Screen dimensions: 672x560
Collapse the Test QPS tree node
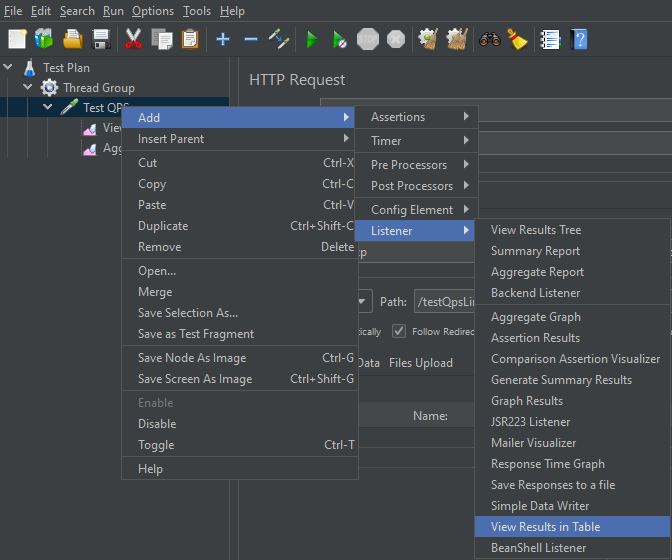point(48,107)
